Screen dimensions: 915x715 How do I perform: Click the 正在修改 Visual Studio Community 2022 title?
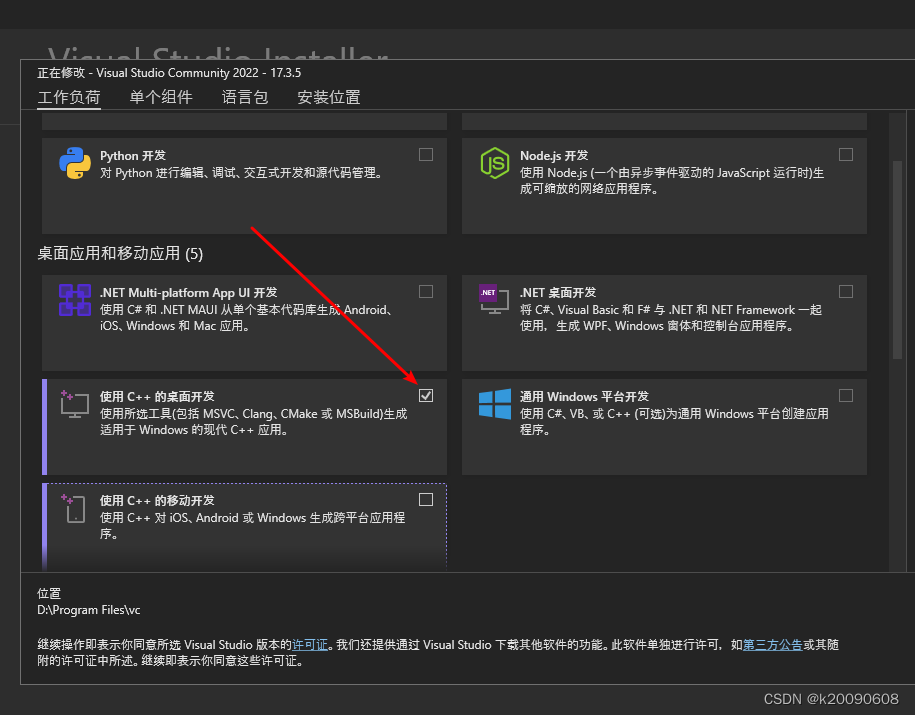(x=169, y=73)
